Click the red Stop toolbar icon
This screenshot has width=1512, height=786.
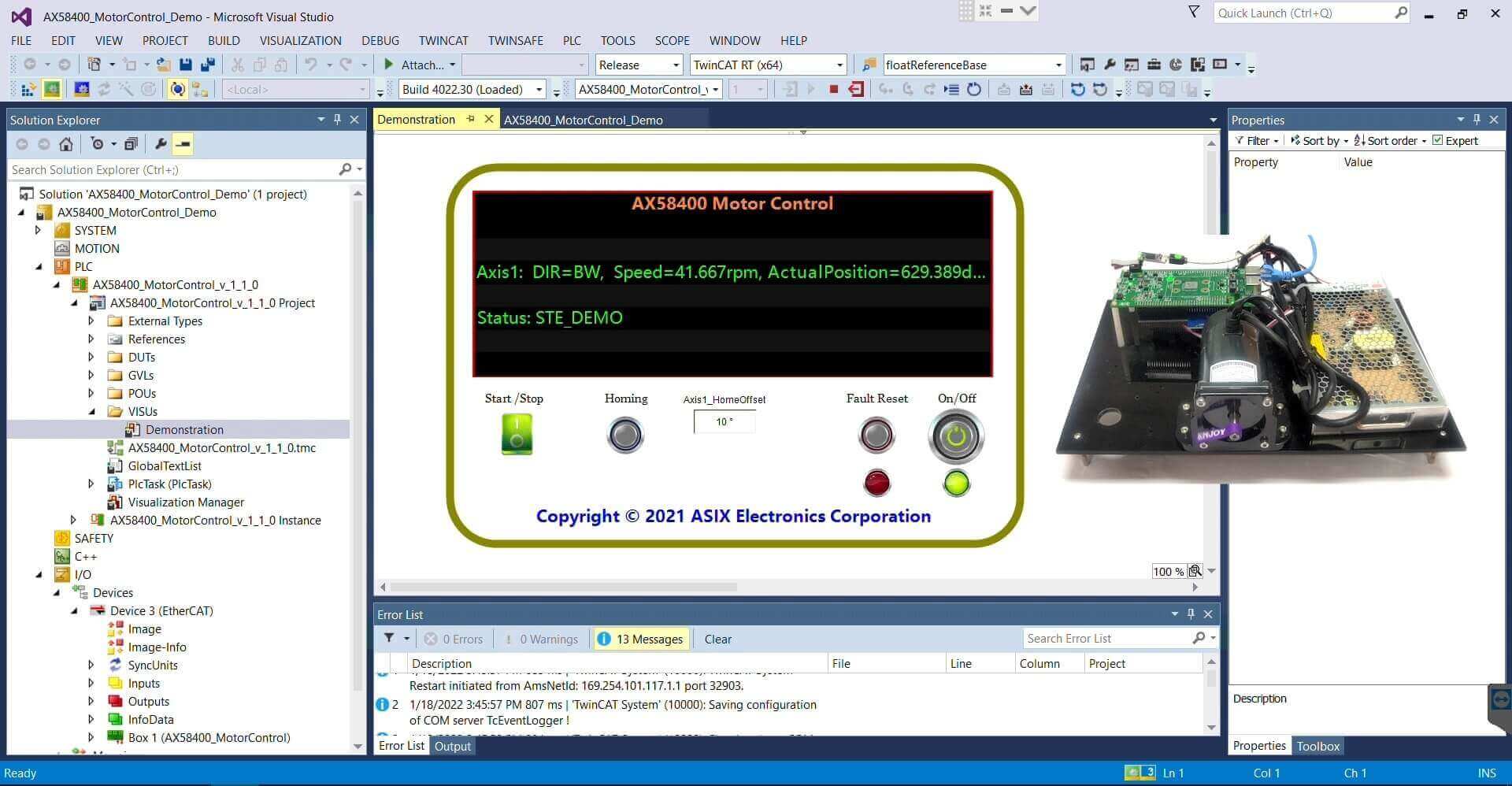pos(833,89)
